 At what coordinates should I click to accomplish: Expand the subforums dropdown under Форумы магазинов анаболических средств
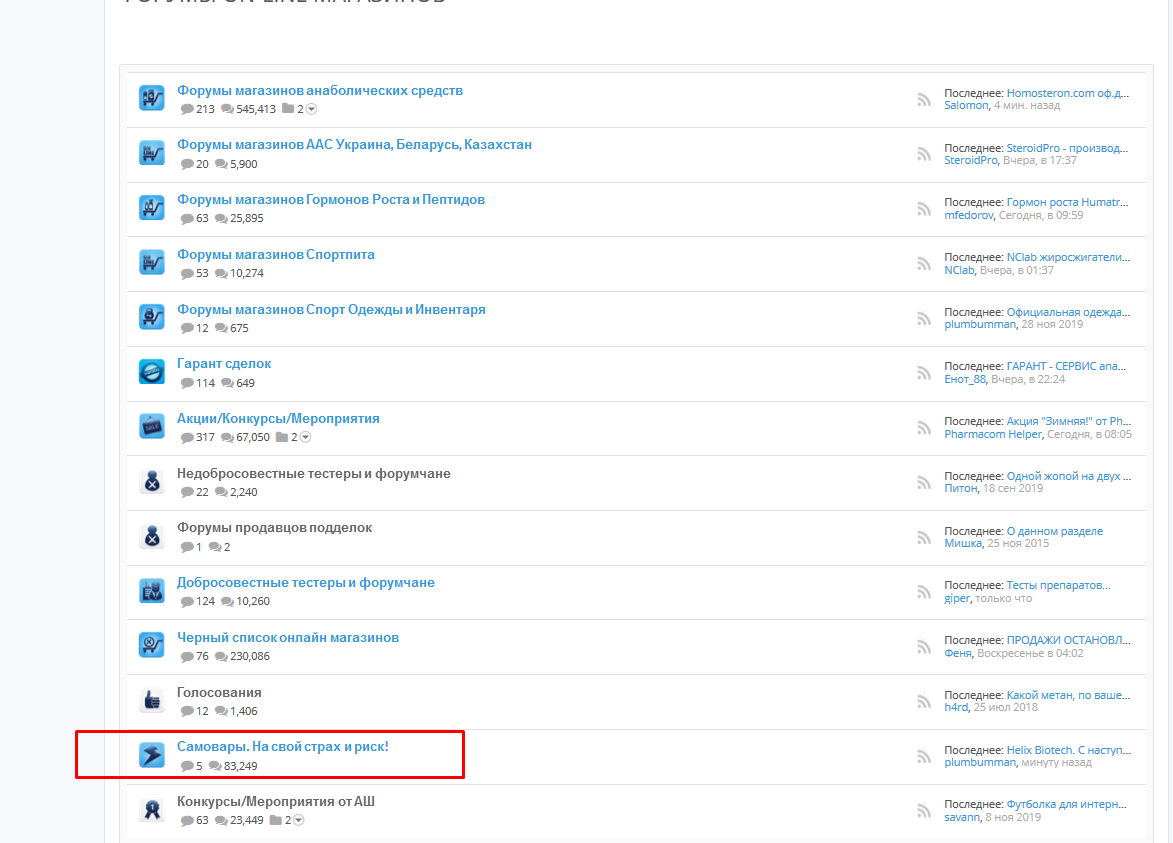[311, 109]
